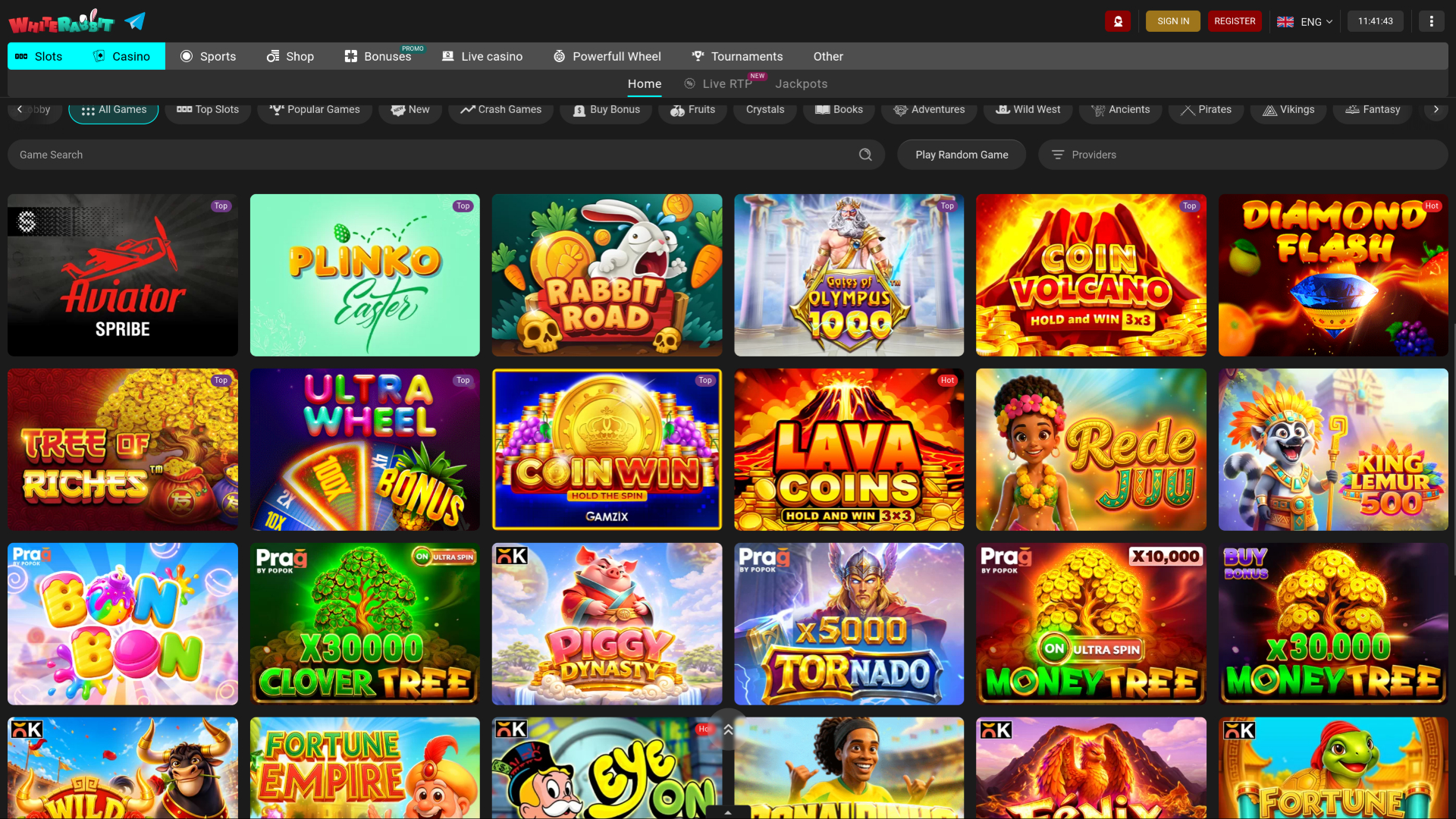Open the three-dot options menu
Screen dimensions: 1456x819
(1431, 21)
